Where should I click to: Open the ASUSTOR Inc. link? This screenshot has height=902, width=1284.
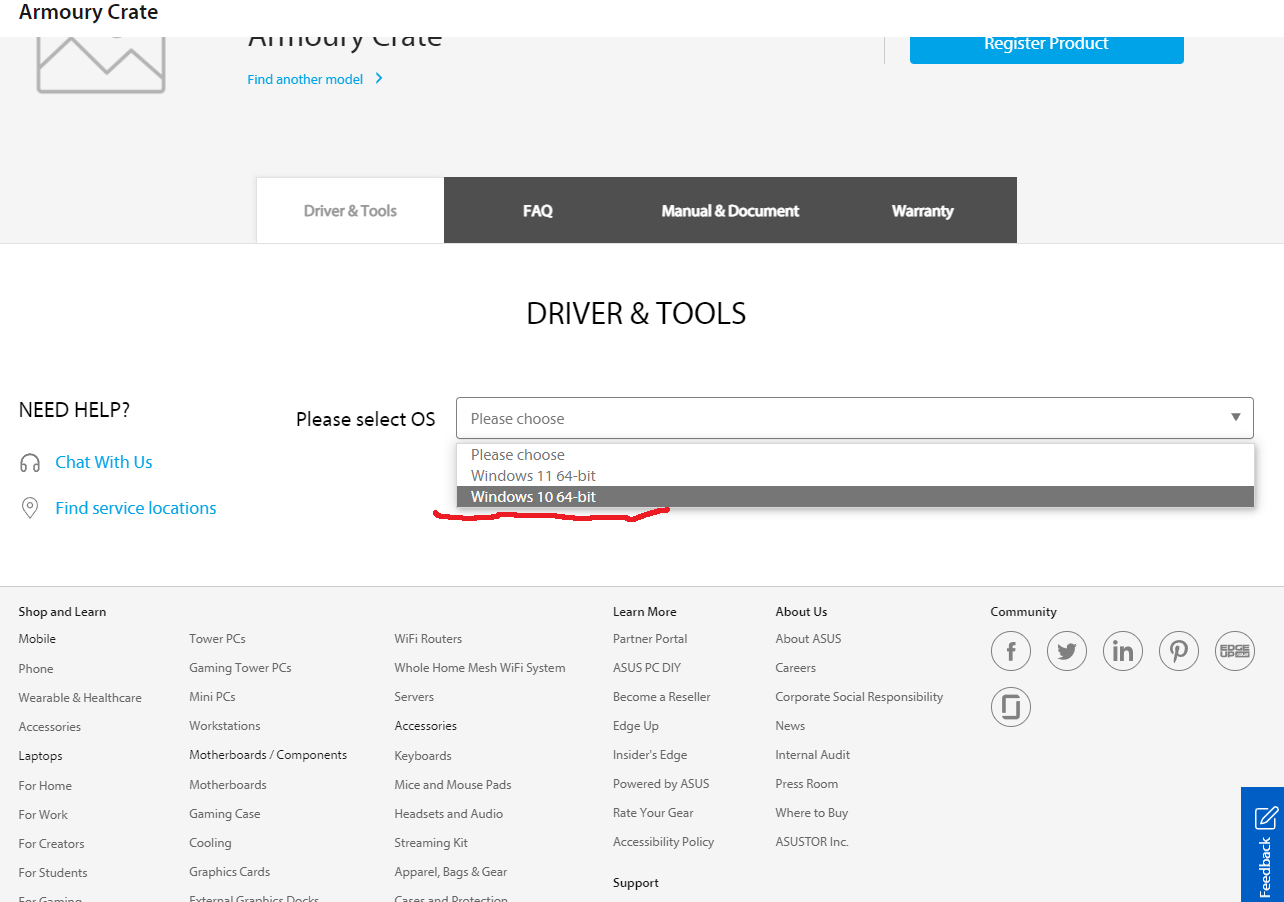tap(812, 842)
